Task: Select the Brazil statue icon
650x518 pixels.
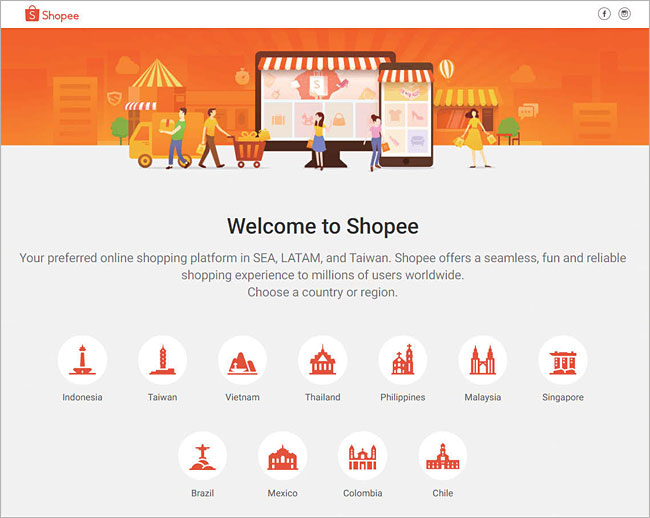Action: click(202, 456)
